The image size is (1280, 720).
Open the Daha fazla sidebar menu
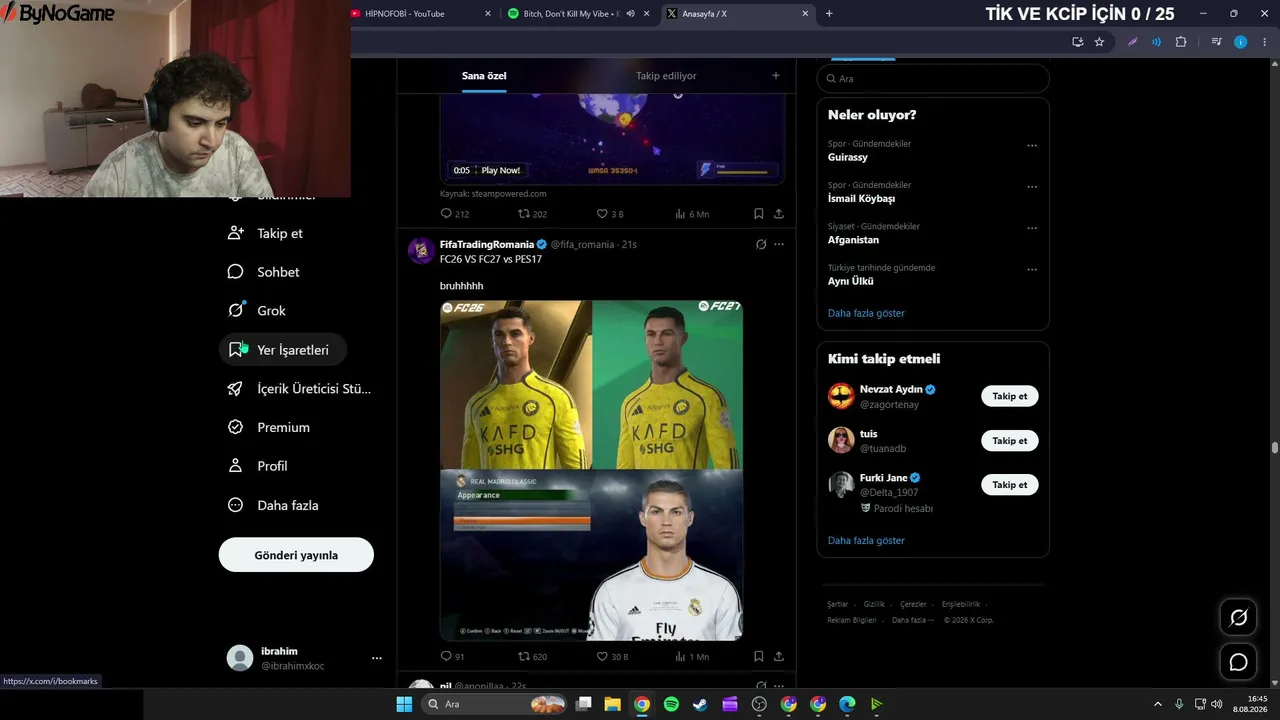pyautogui.click(x=273, y=505)
